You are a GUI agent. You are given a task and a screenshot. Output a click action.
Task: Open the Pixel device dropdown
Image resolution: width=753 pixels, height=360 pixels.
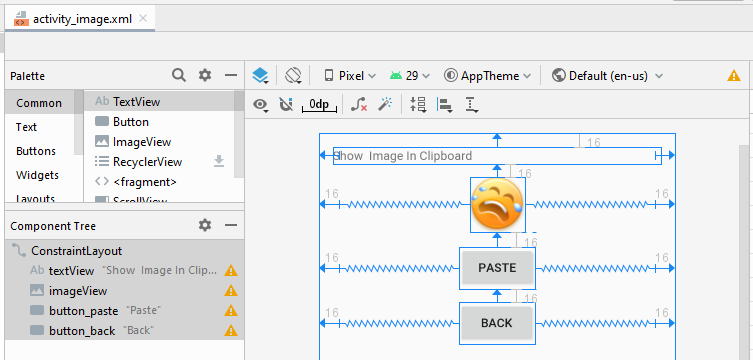[350, 76]
